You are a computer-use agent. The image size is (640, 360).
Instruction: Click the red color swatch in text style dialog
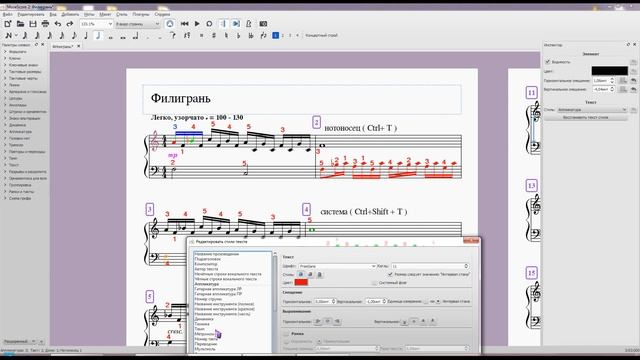301,282
